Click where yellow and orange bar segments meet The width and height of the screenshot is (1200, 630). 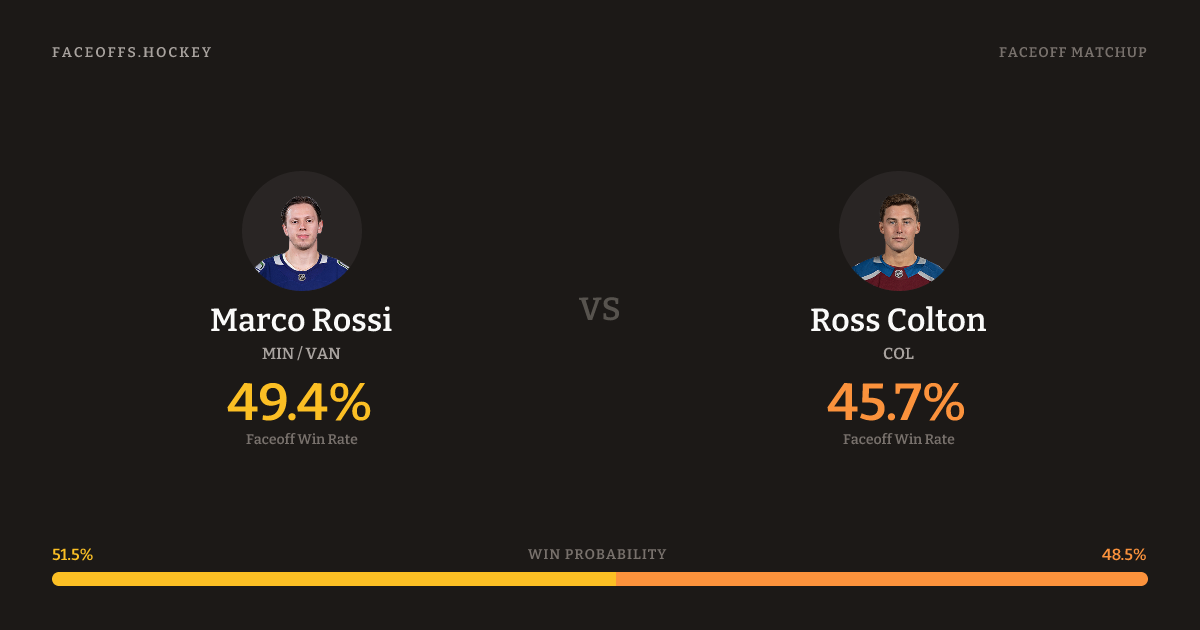(x=616, y=579)
